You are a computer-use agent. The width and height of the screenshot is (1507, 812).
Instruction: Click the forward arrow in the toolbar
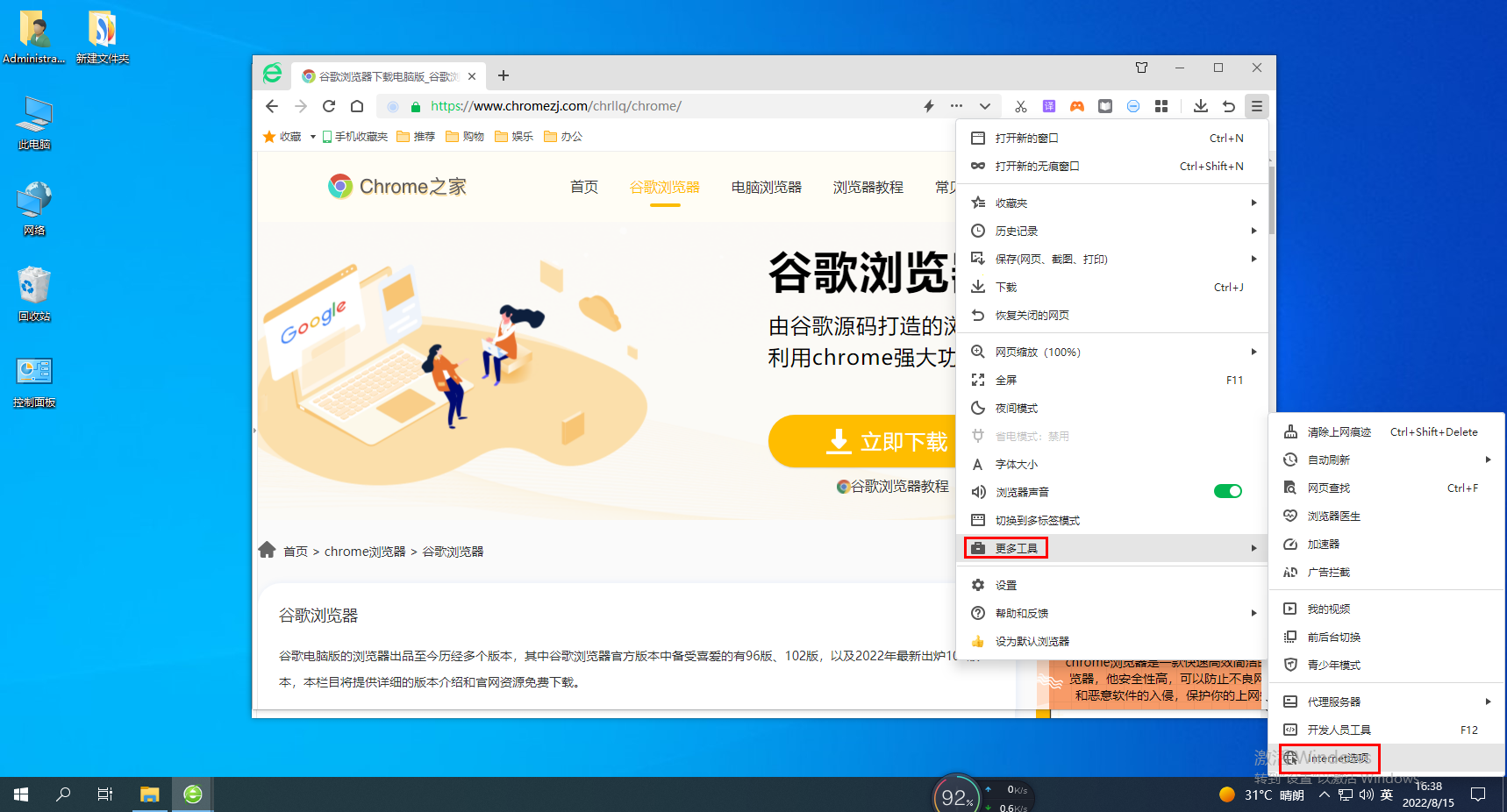(301, 106)
